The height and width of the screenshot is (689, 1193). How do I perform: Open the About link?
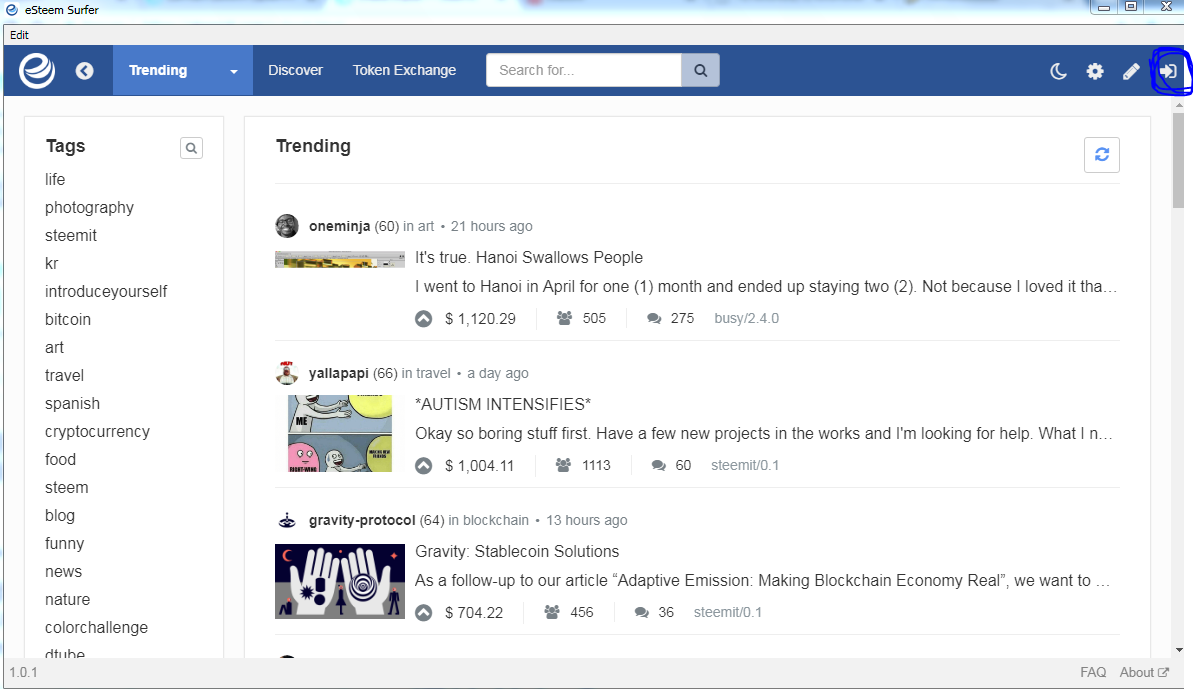tap(1144, 672)
